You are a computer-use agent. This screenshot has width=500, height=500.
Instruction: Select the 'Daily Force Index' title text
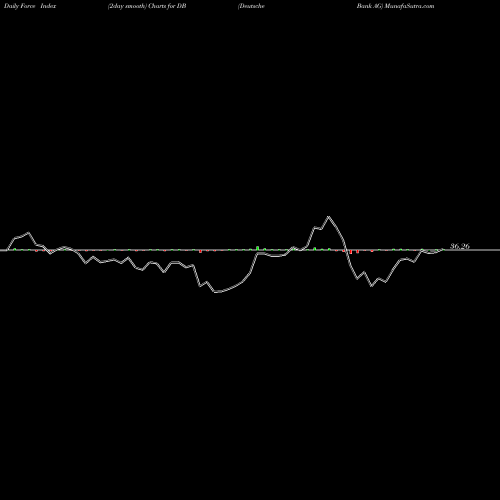(30, 6)
